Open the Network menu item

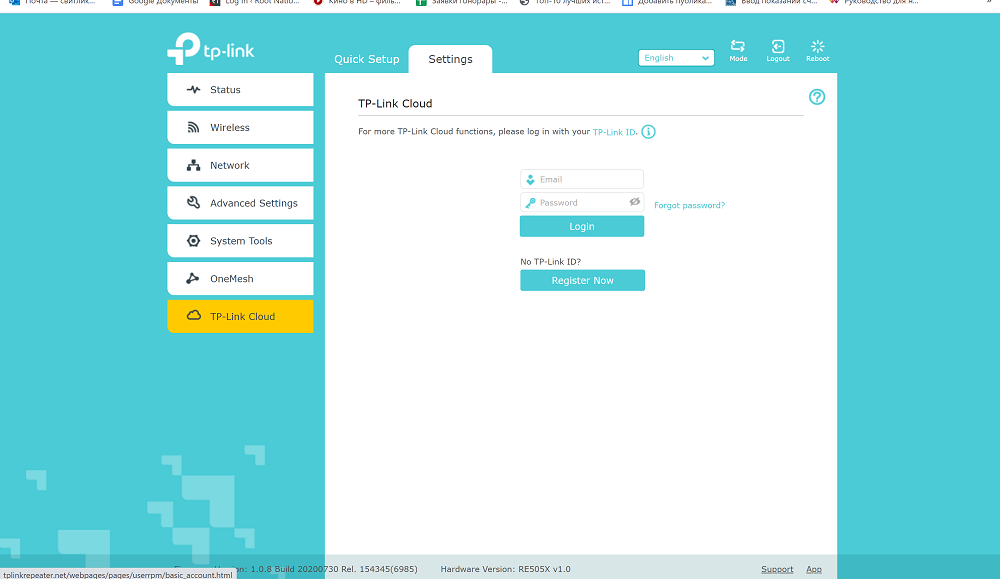coord(240,165)
